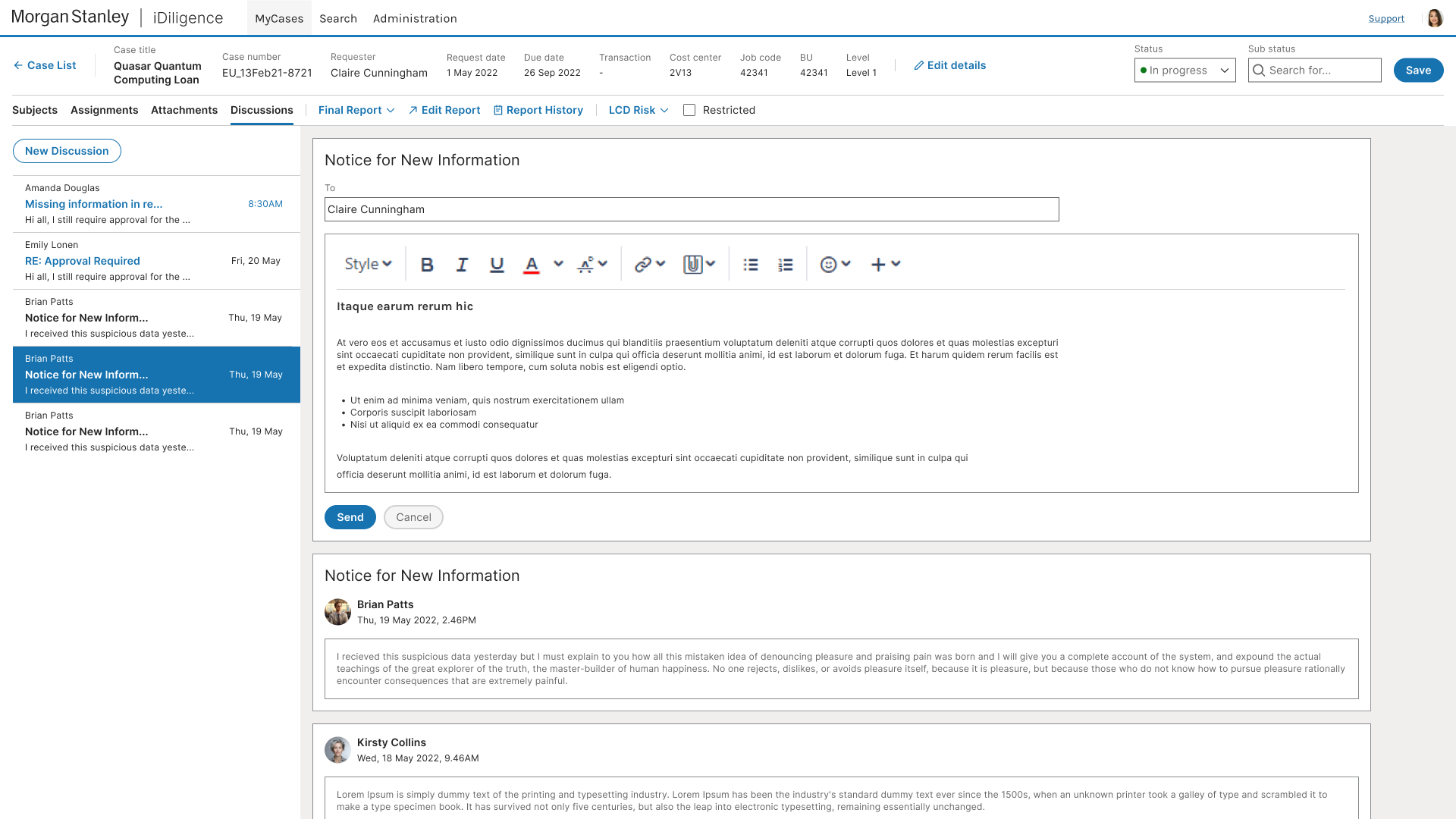Open the Status dropdown

point(1185,71)
